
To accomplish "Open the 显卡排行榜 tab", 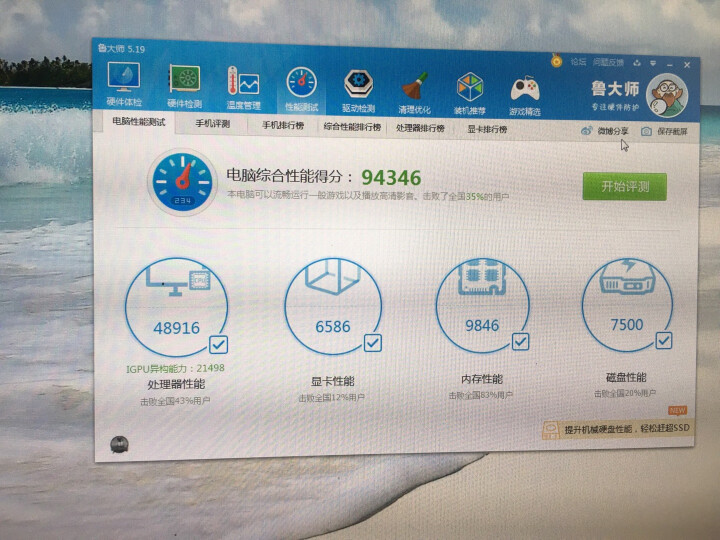I will click(x=487, y=129).
